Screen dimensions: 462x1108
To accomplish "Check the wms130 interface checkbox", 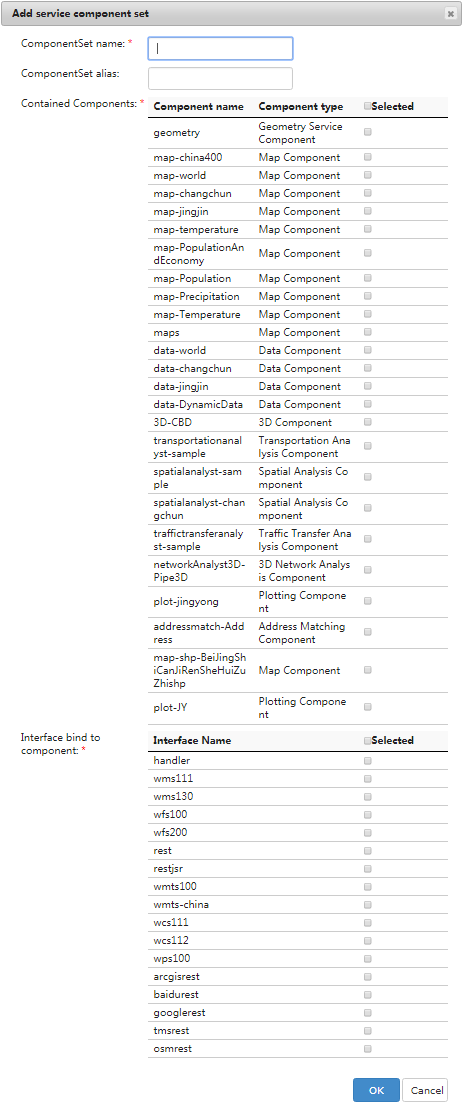I will (367, 797).
